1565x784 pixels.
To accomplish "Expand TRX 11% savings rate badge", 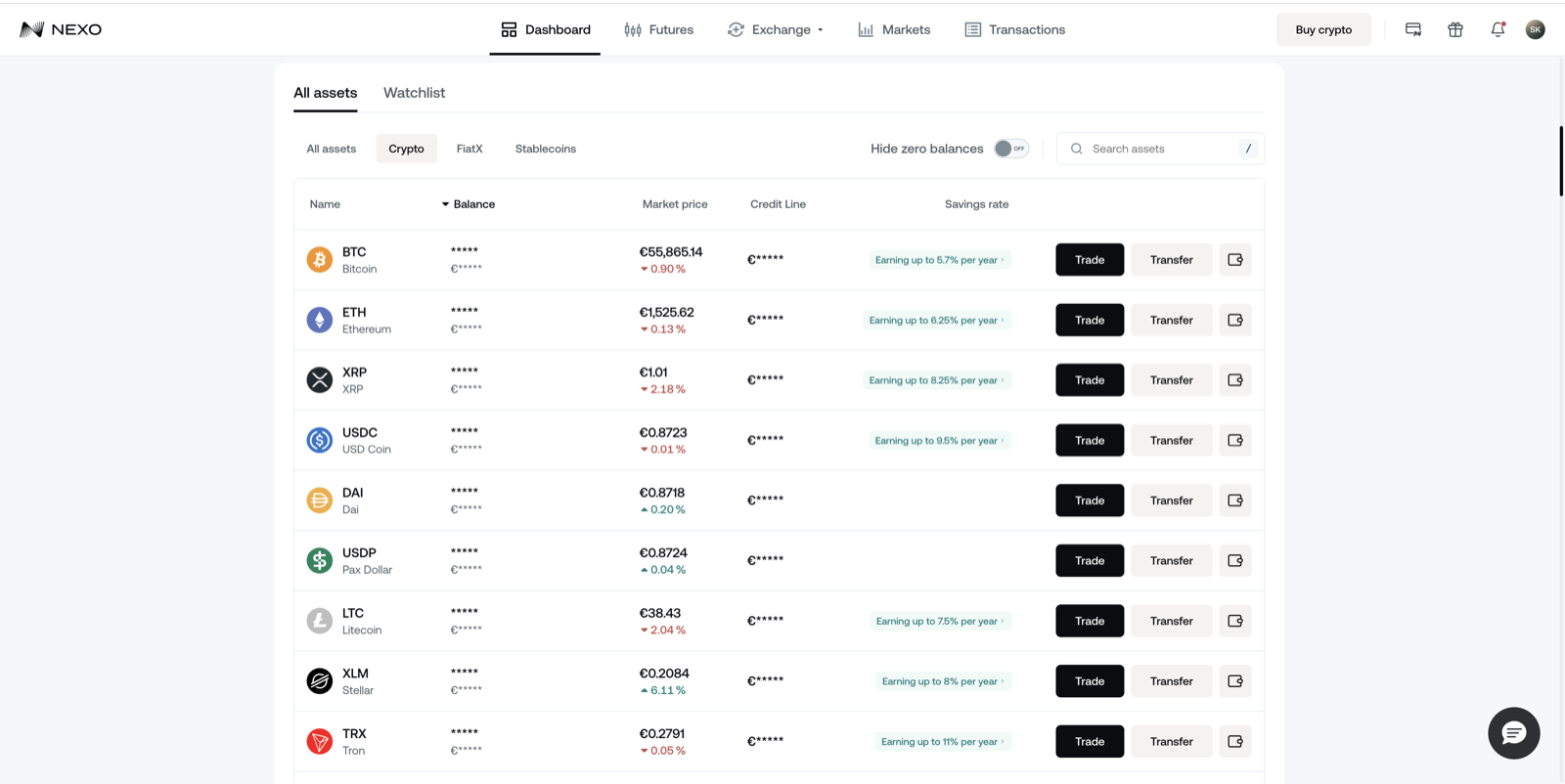I will point(943,741).
